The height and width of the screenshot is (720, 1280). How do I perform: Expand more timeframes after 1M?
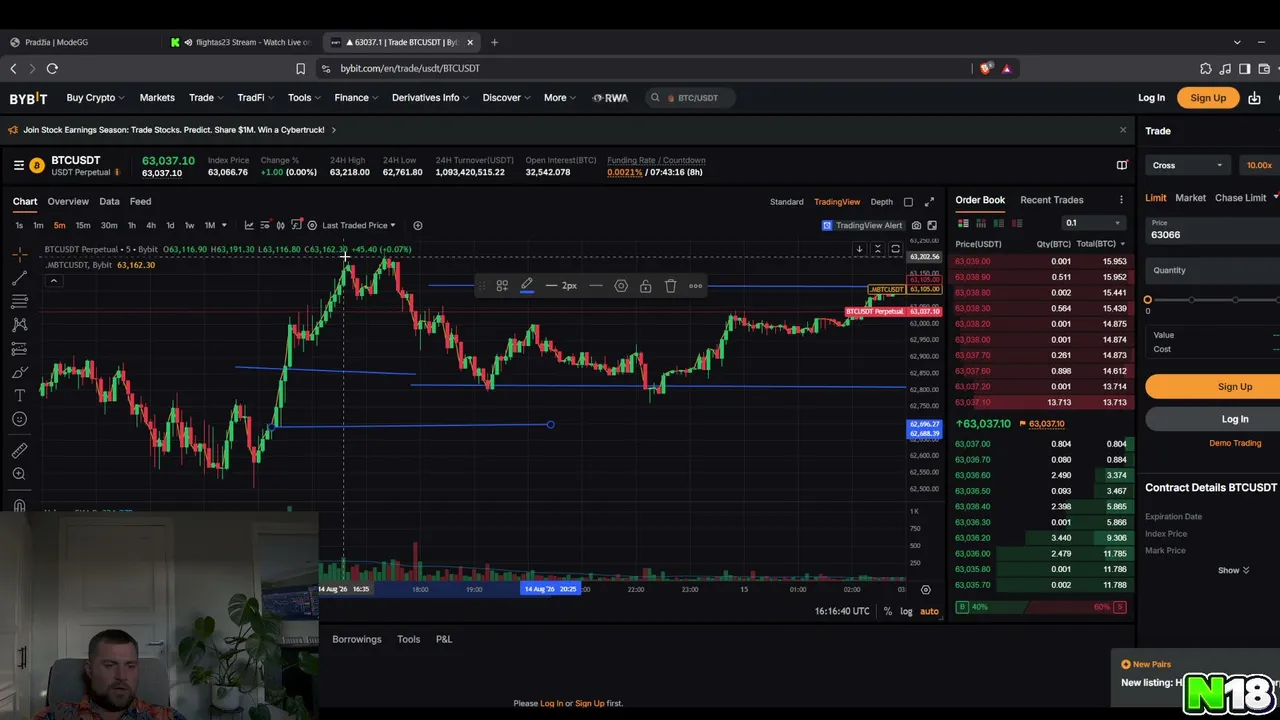click(223, 225)
